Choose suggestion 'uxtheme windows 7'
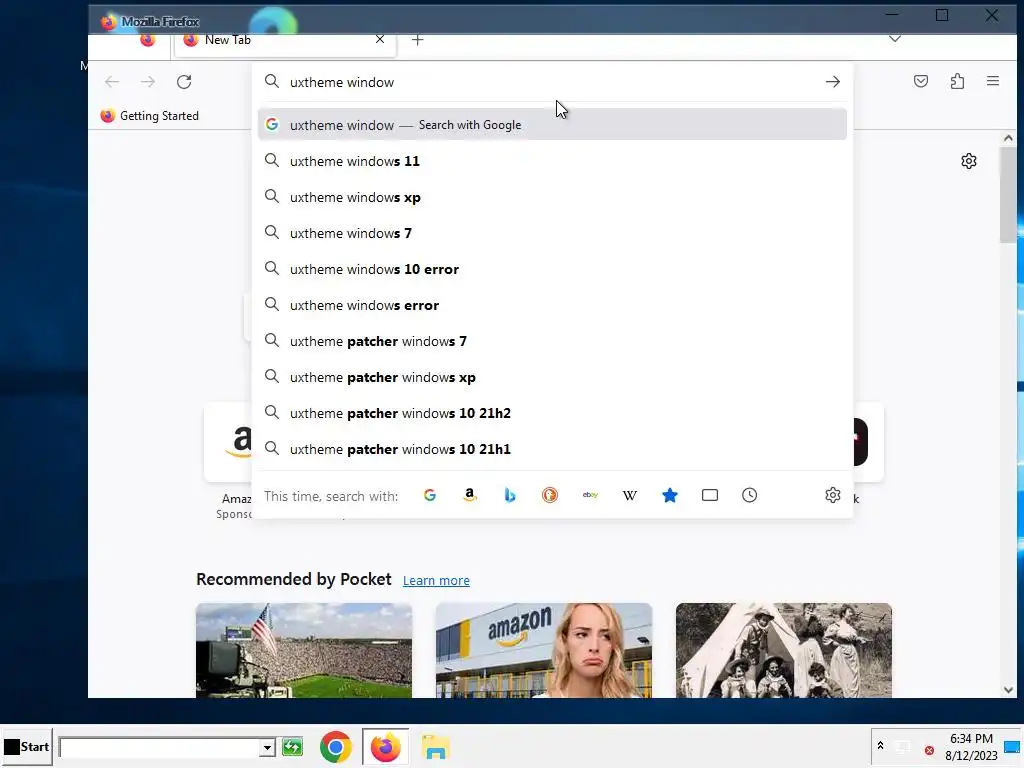The height and width of the screenshot is (768, 1024). (552, 232)
